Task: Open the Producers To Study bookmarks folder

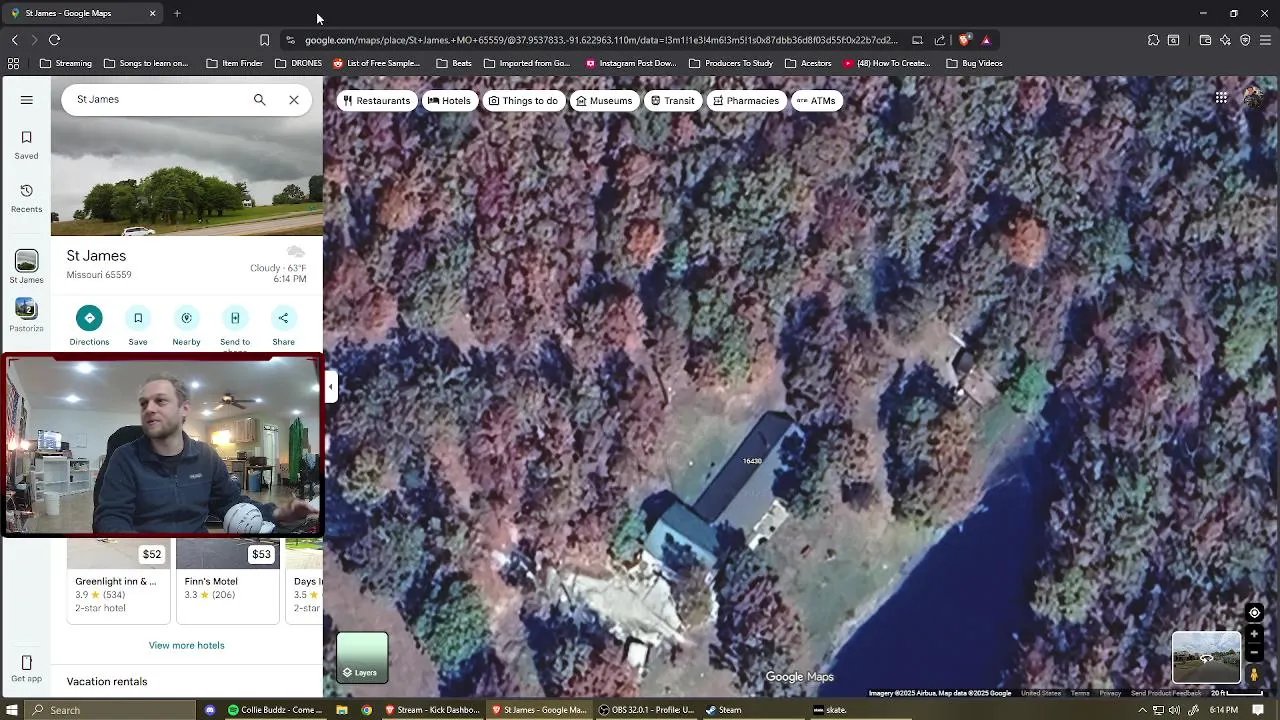Action: coord(731,63)
